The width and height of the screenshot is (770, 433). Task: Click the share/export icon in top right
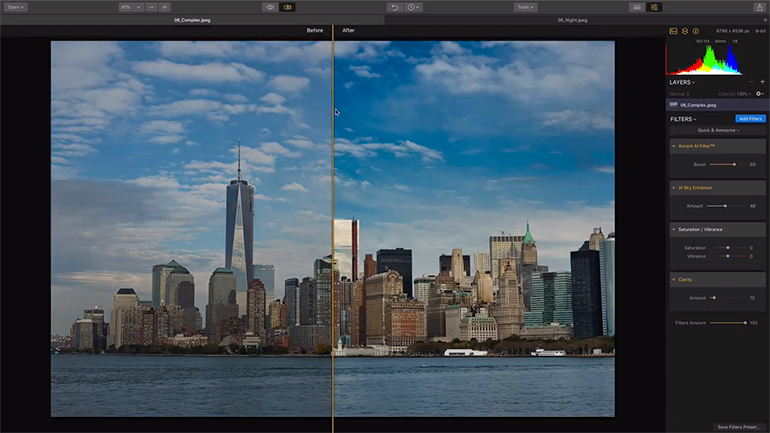click(x=759, y=7)
